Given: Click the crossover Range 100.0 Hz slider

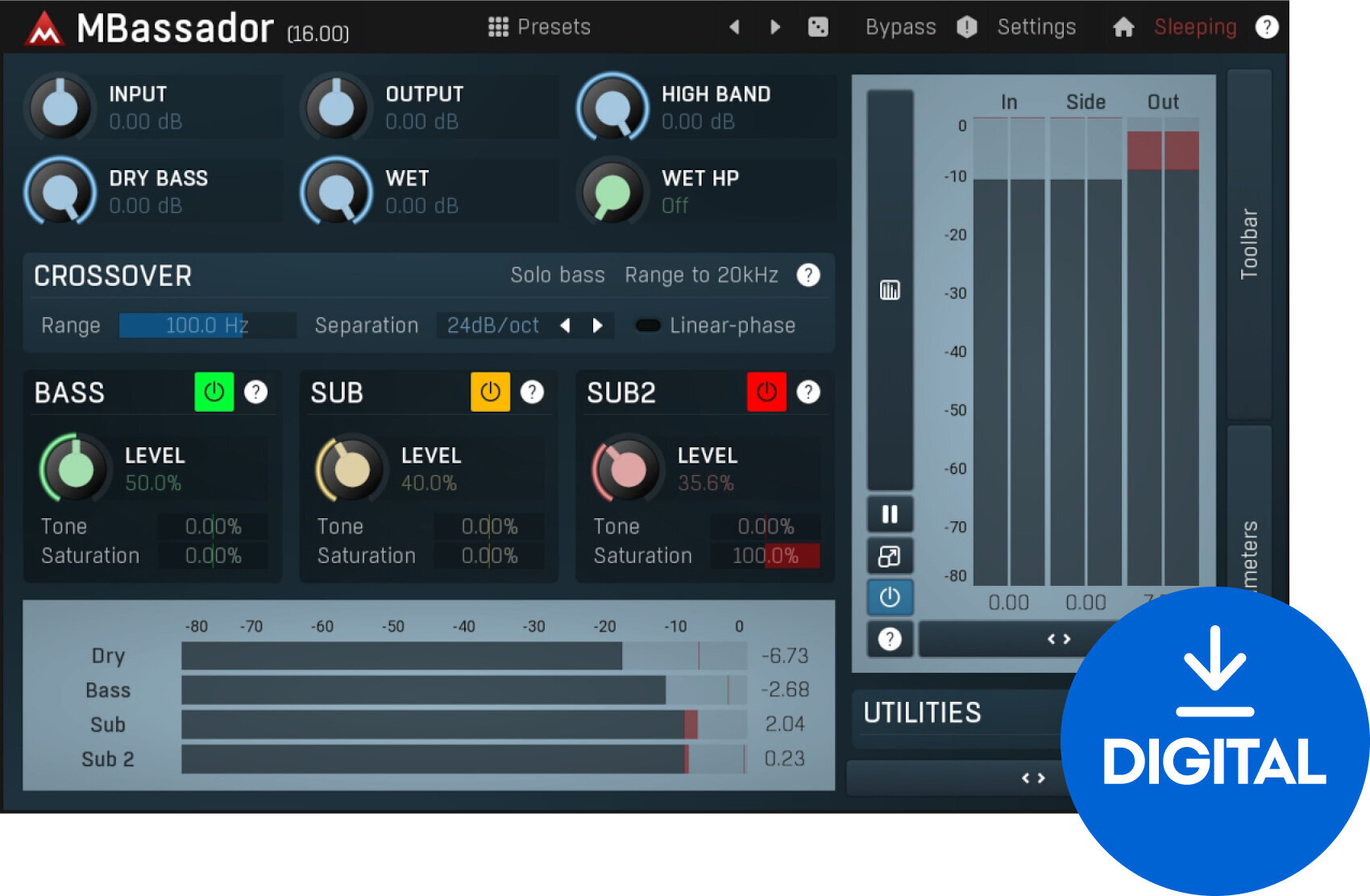Looking at the screenshot, I should [x=207, y=326].
